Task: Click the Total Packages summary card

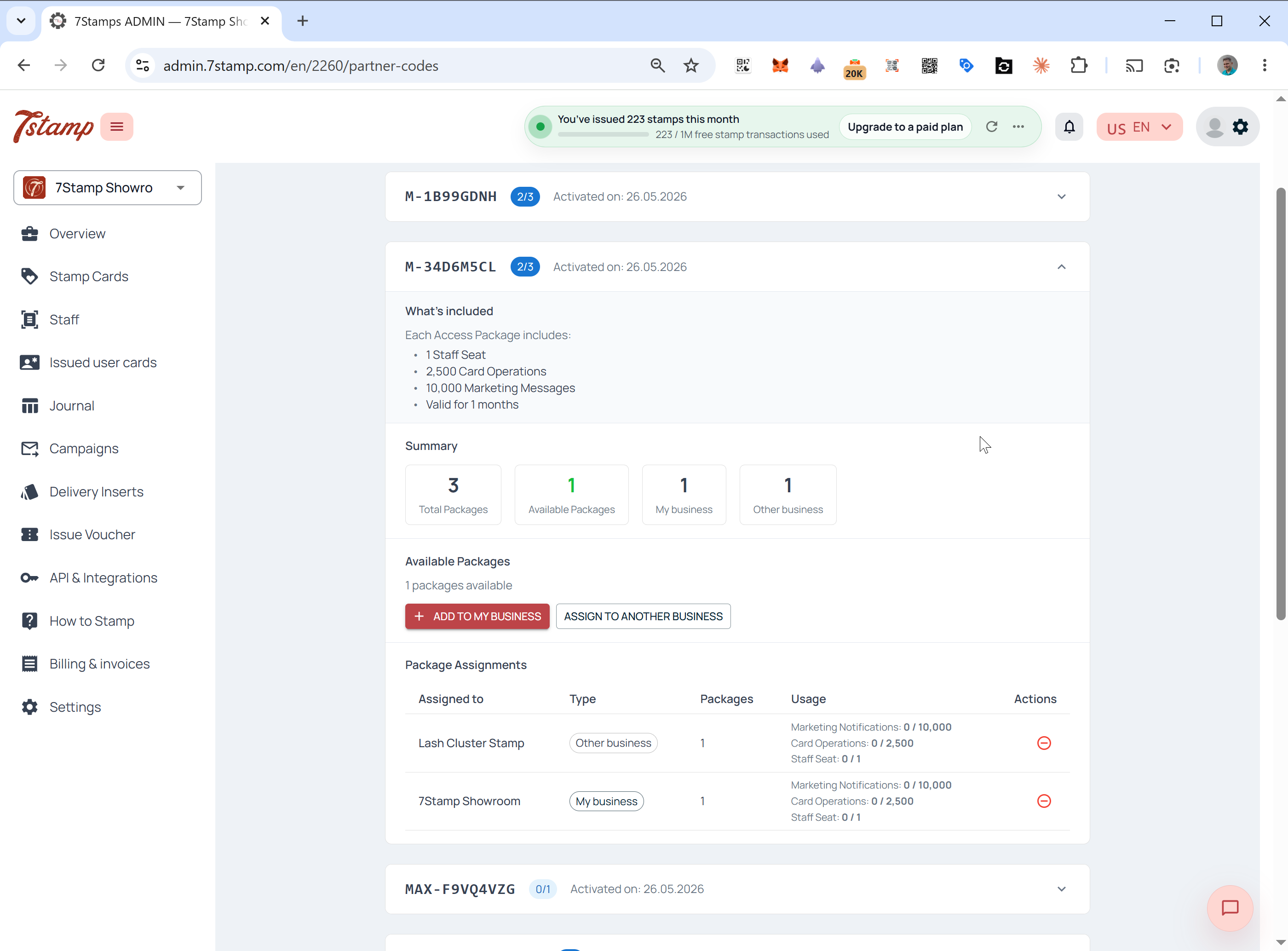Action: (x=453, y=495)
